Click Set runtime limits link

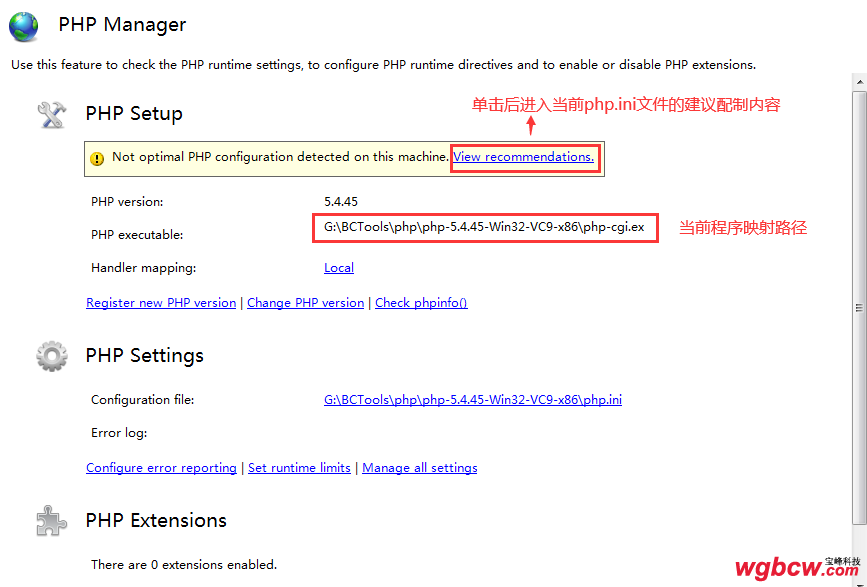(299, 468)
